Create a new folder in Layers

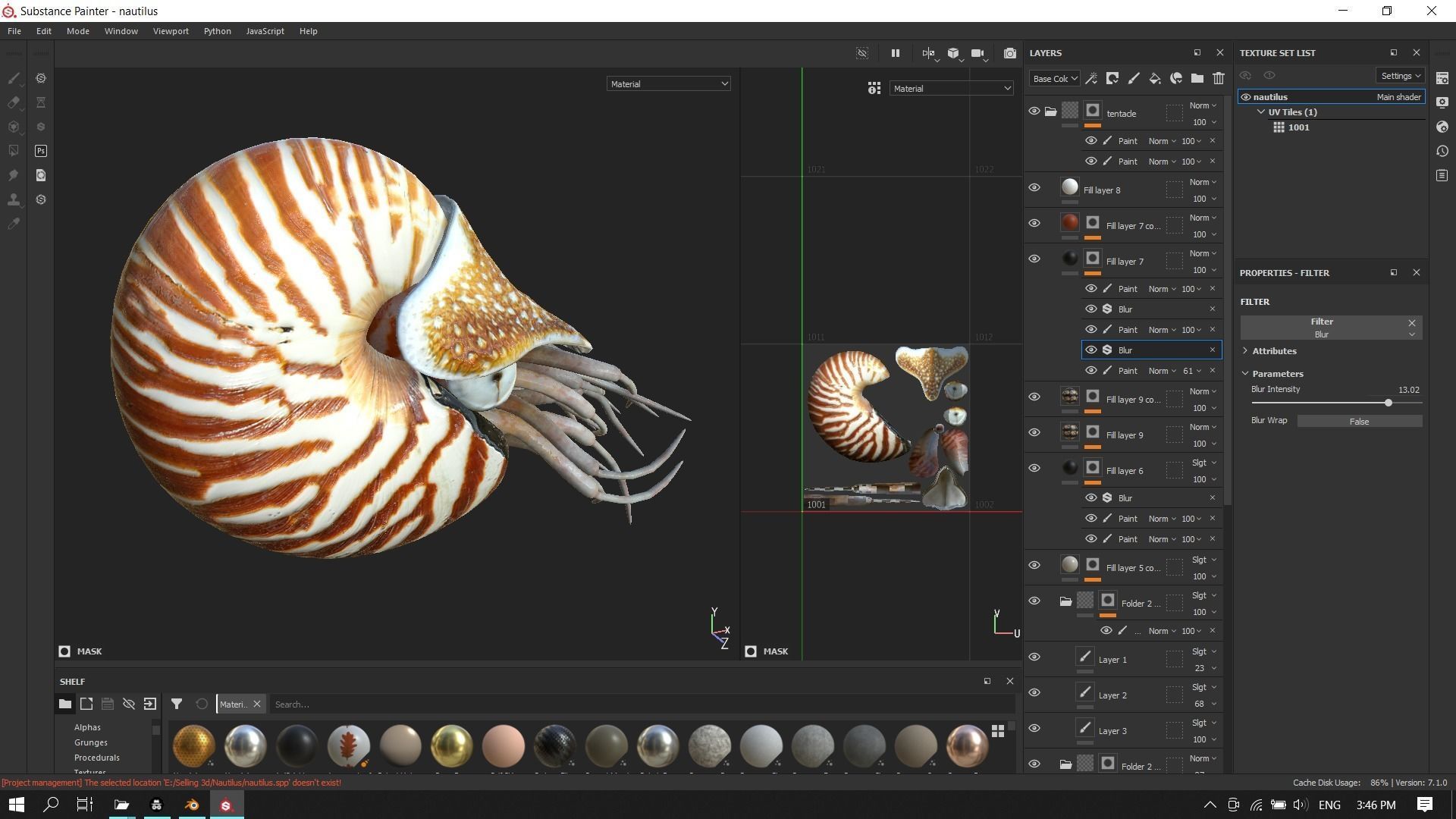pos(1197,78)
